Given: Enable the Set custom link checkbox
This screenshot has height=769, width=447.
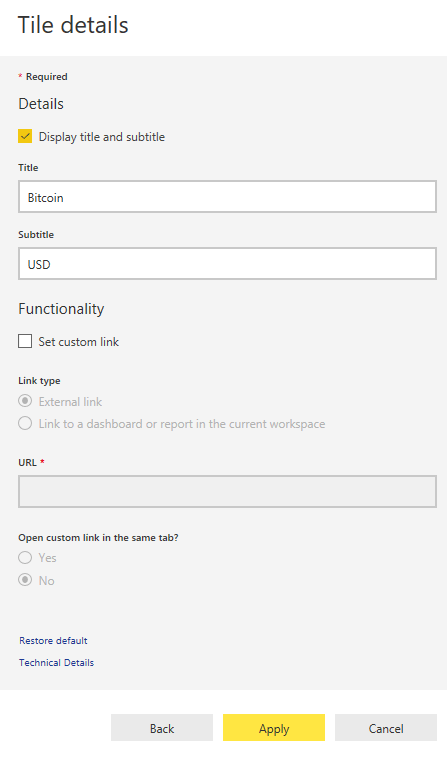Looking at the screenshot, I should [25, 341].
